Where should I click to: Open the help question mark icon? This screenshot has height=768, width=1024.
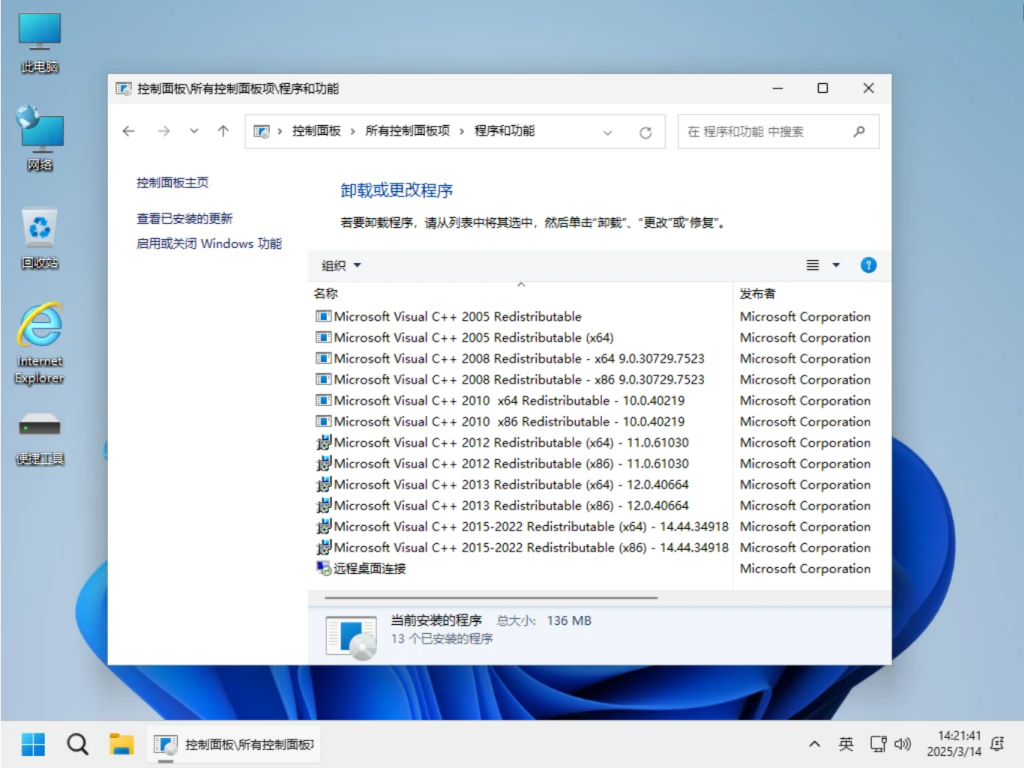point(868,265)
